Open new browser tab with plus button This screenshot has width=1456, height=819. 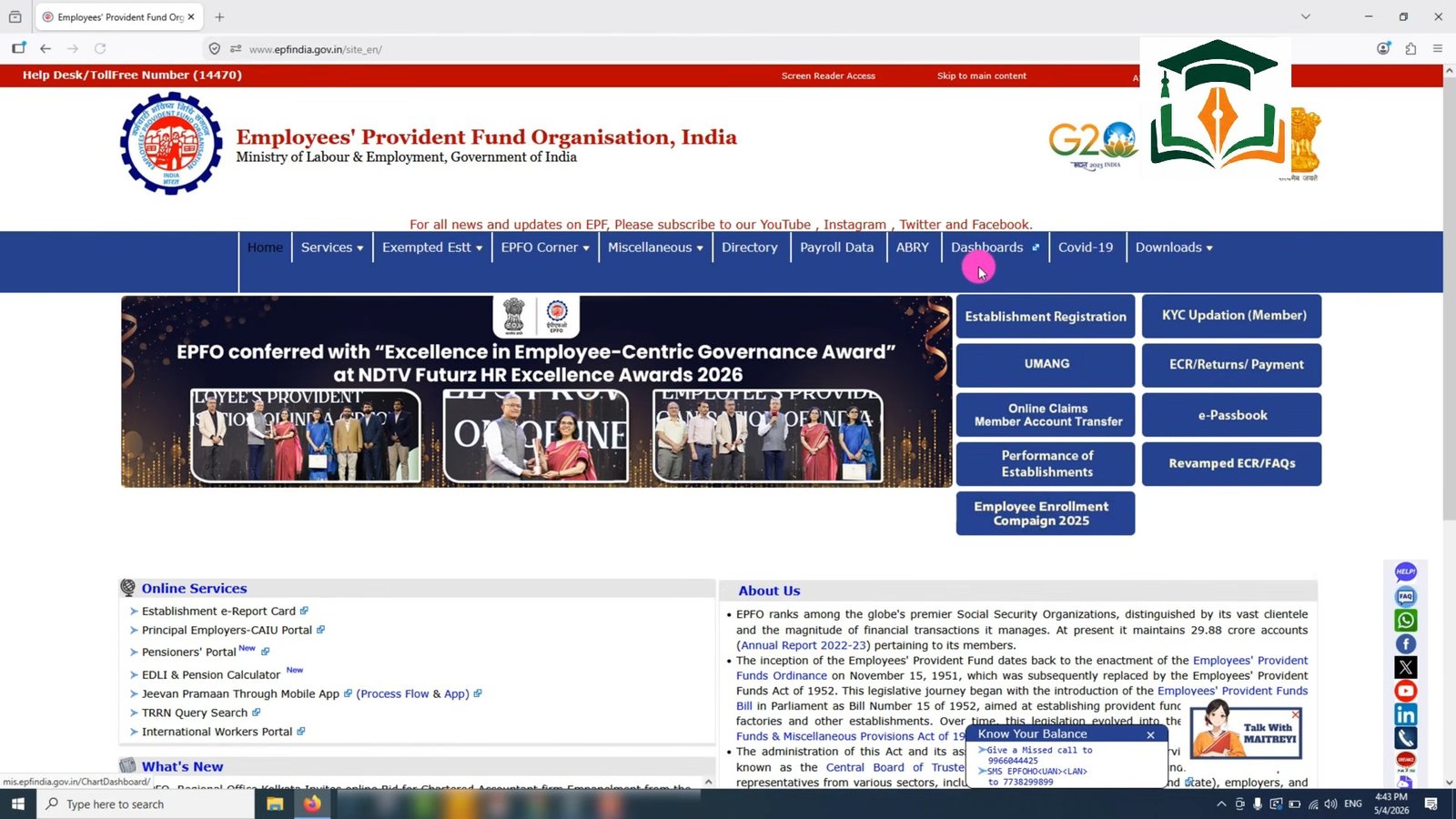[219, 16]
